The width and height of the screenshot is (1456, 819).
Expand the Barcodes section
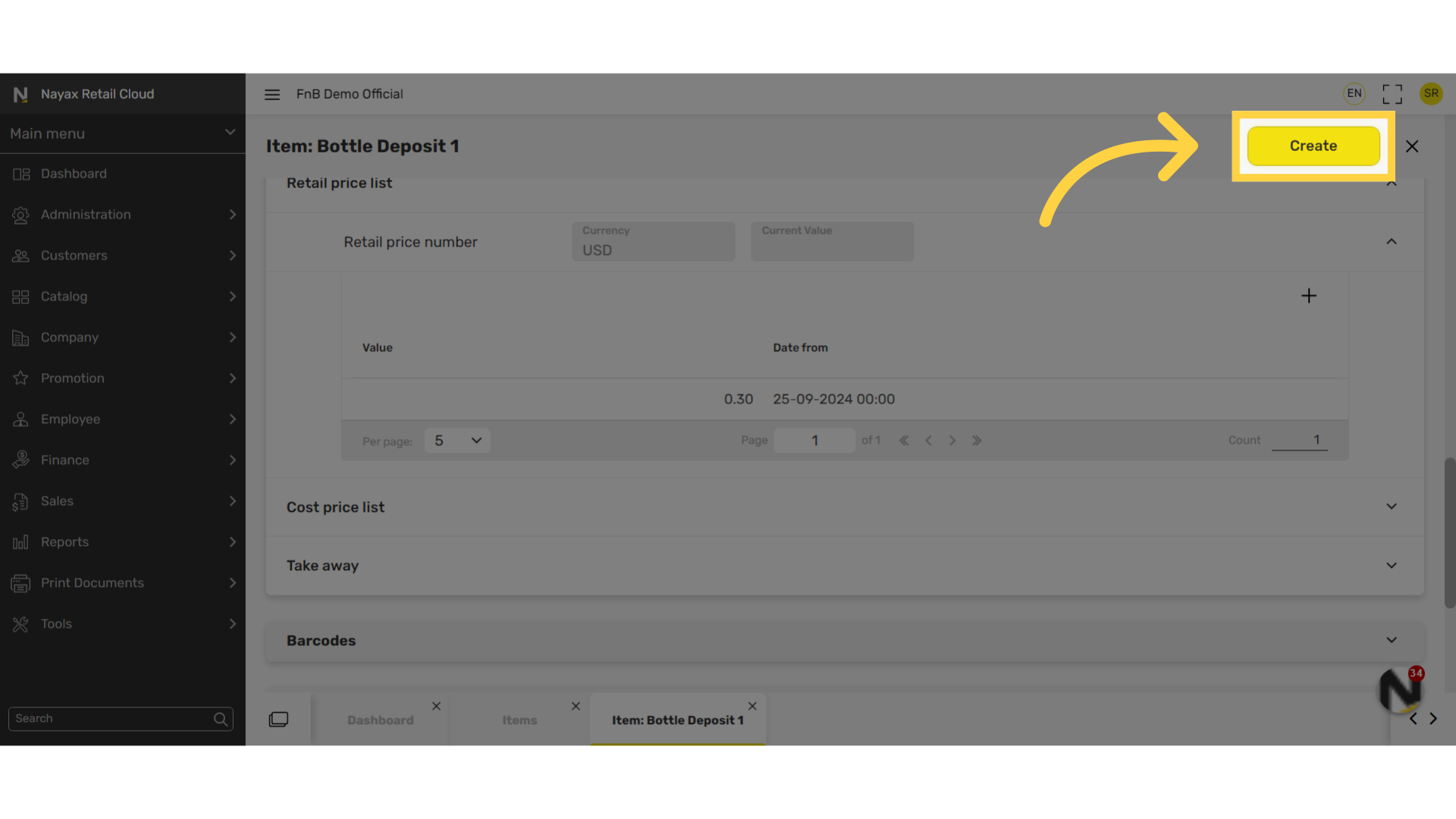[844, 641]
